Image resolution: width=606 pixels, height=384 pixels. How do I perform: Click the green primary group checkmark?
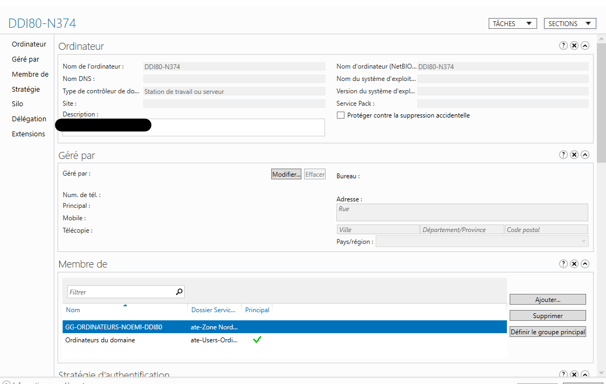pos(257,340)
